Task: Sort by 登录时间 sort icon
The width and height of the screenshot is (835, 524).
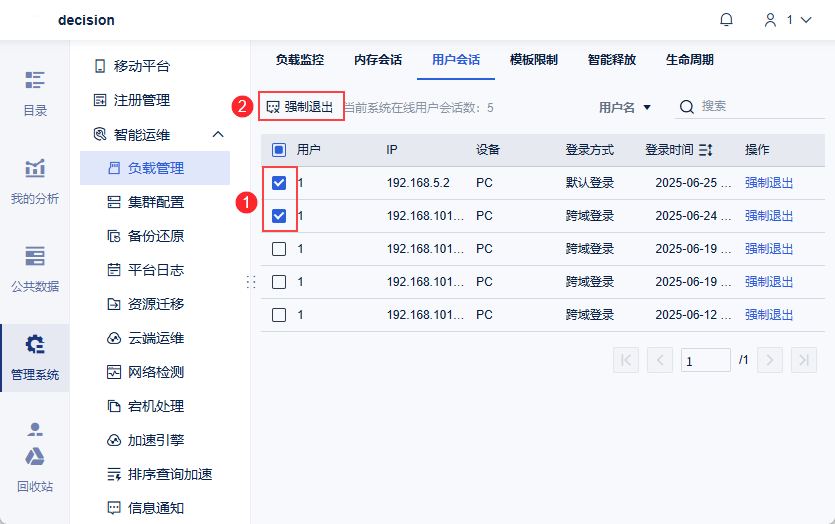Action: (706, 150)
